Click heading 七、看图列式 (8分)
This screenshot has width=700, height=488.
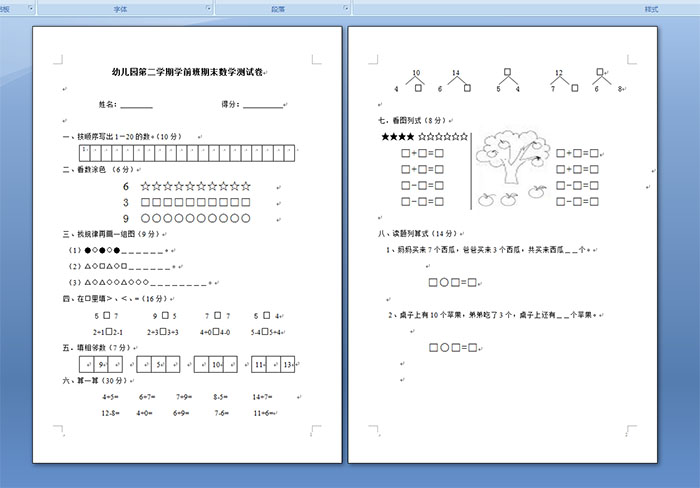coord(414,120)
